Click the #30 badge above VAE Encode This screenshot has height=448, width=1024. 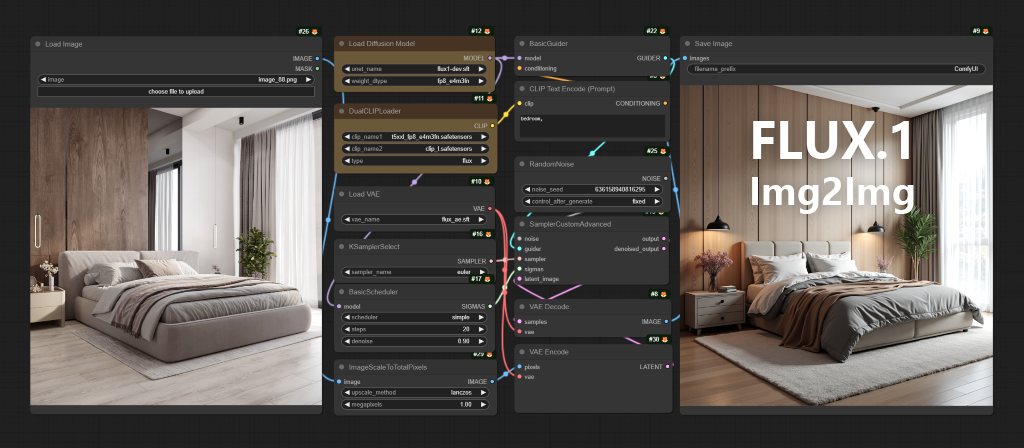pos(658,340)
